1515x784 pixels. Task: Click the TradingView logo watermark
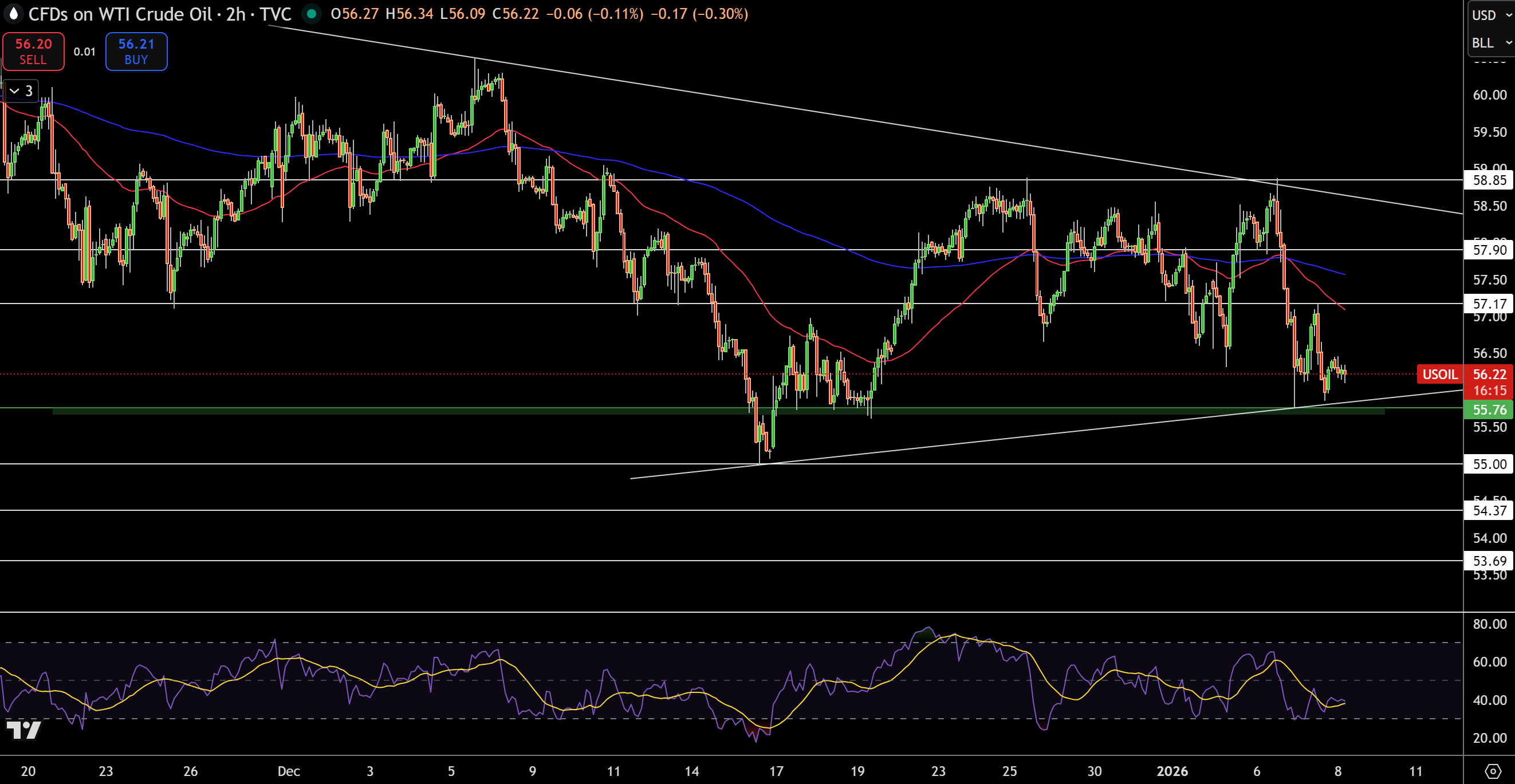(23, 729)
